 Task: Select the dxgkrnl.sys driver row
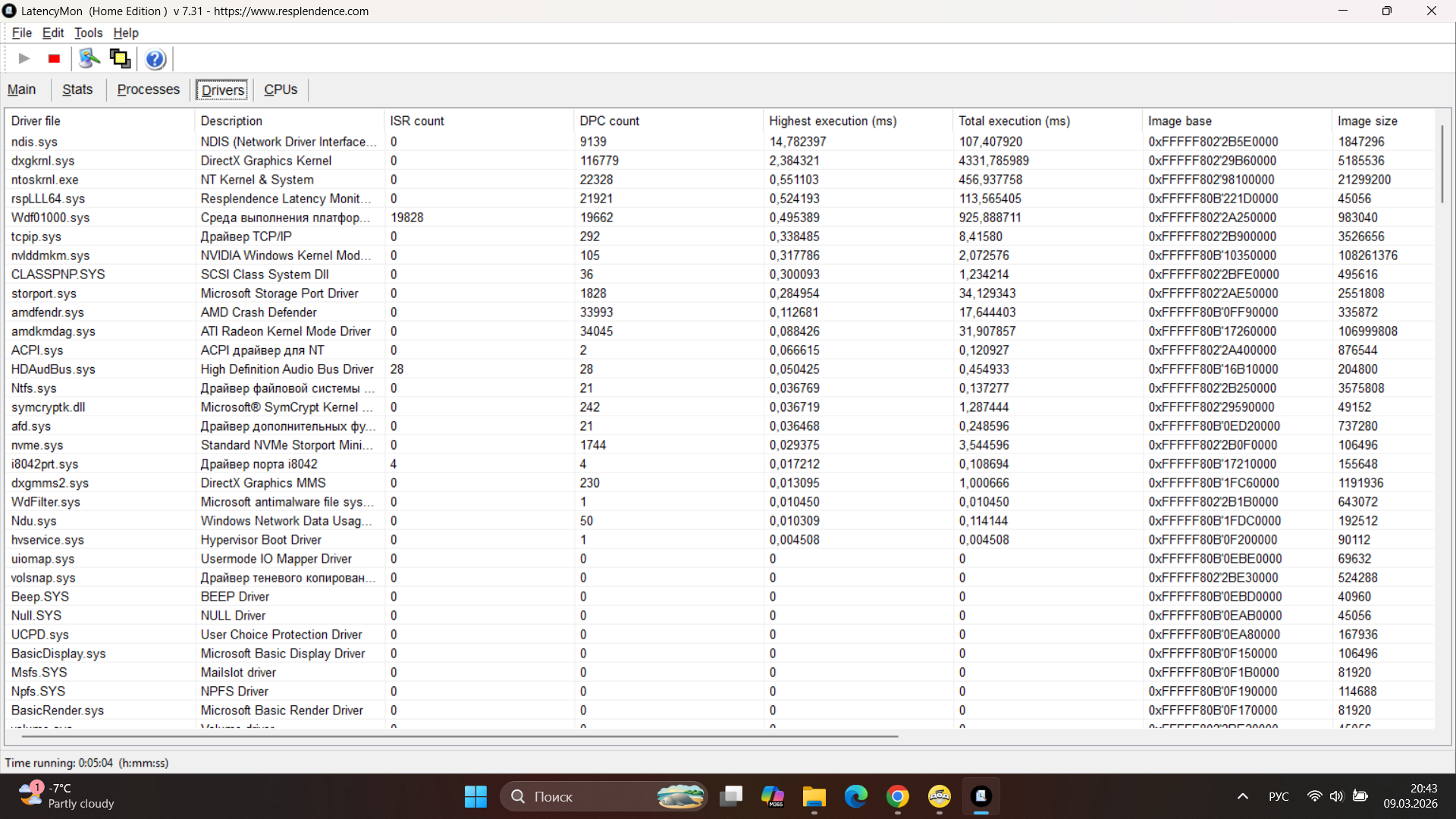[720, 161]
